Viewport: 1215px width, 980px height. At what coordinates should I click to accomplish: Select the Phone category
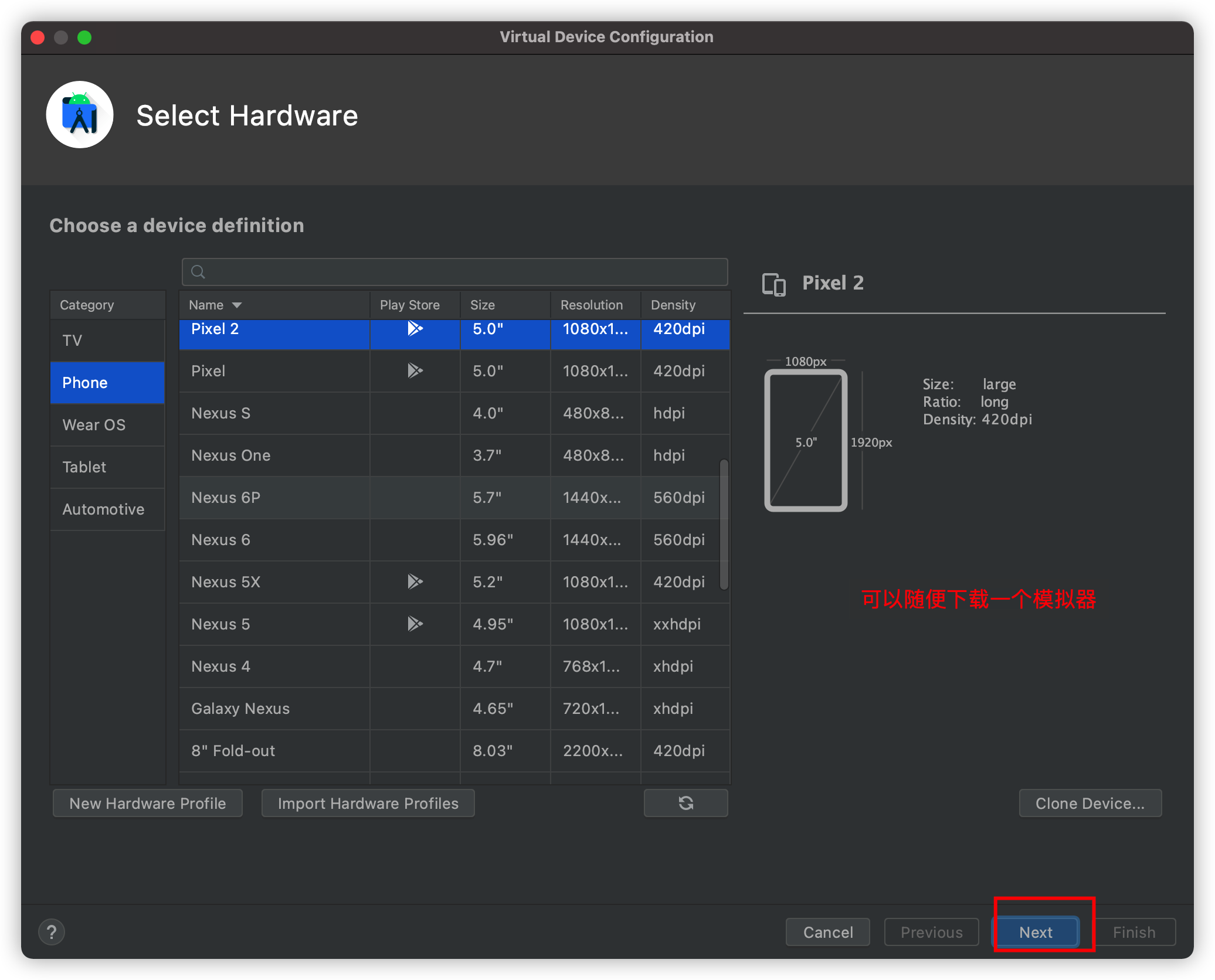[x=108, y=383]
